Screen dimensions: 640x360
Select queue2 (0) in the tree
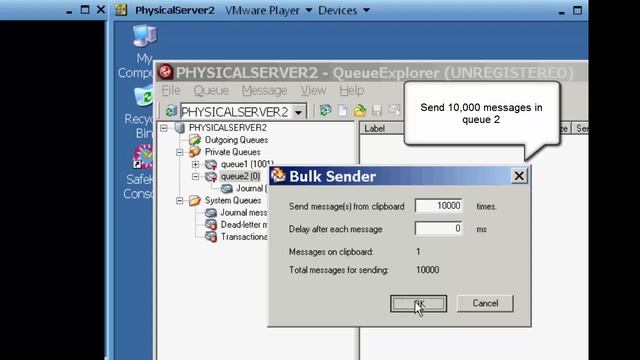(x=240, y=176)
